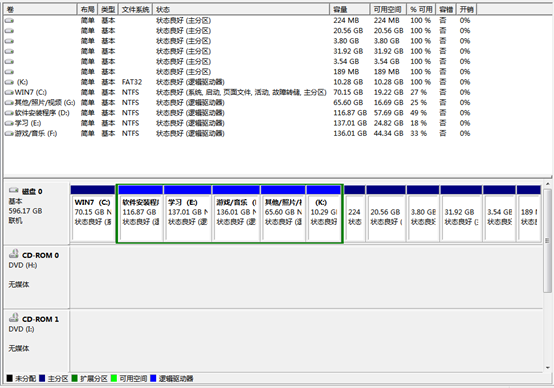This screenshot has width=554, height=388.
Task: Select the 31.92 GB partition block in disk map
Action: point(461,214)
